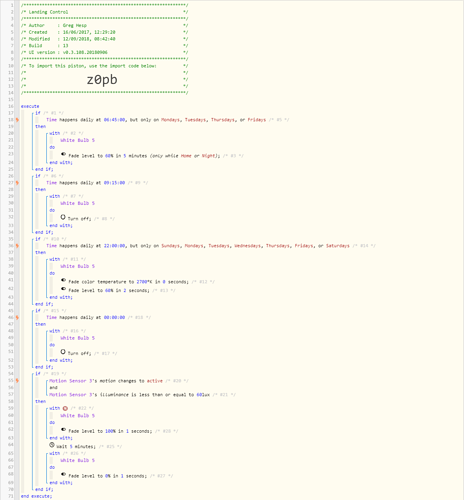Screen dimensions: 466x500
Task: Click the red circle icon next to with on line 59
Action: pos(65,408)
